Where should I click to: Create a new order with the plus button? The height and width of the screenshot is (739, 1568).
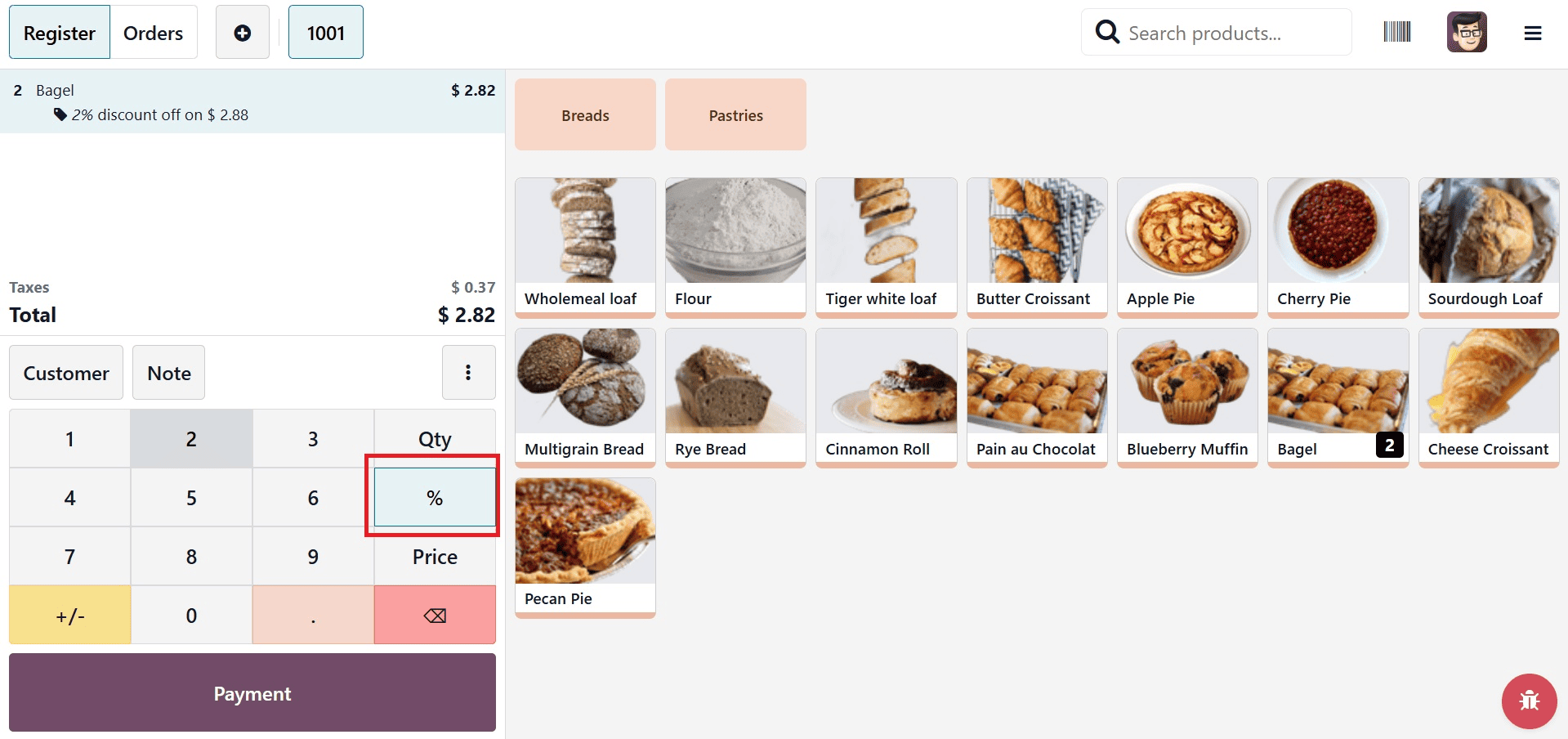click(242, 32)
